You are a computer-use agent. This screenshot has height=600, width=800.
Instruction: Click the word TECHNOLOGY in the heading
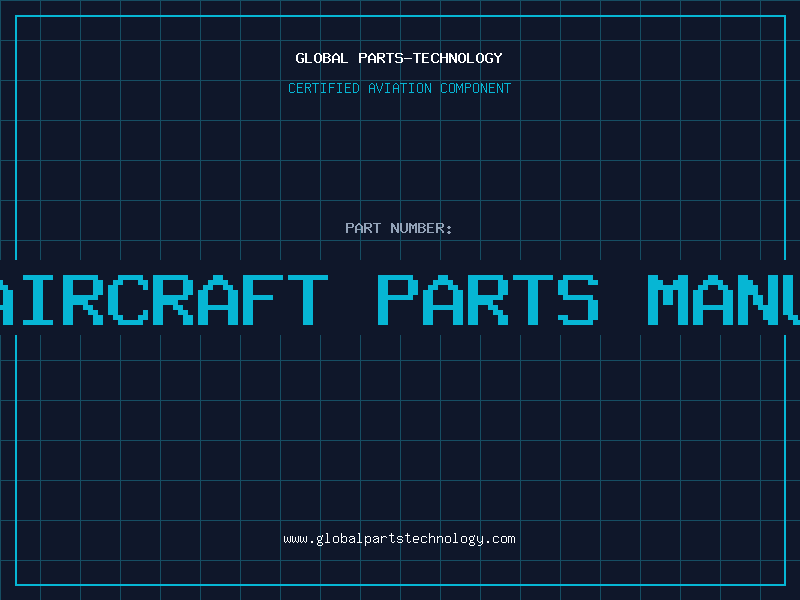(x=458, y=58)
